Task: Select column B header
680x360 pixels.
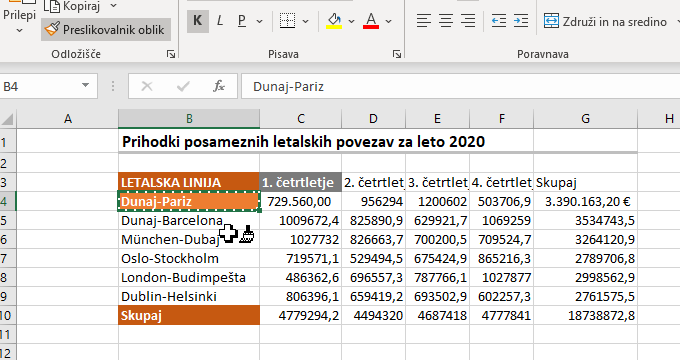Action: point(189,119)
